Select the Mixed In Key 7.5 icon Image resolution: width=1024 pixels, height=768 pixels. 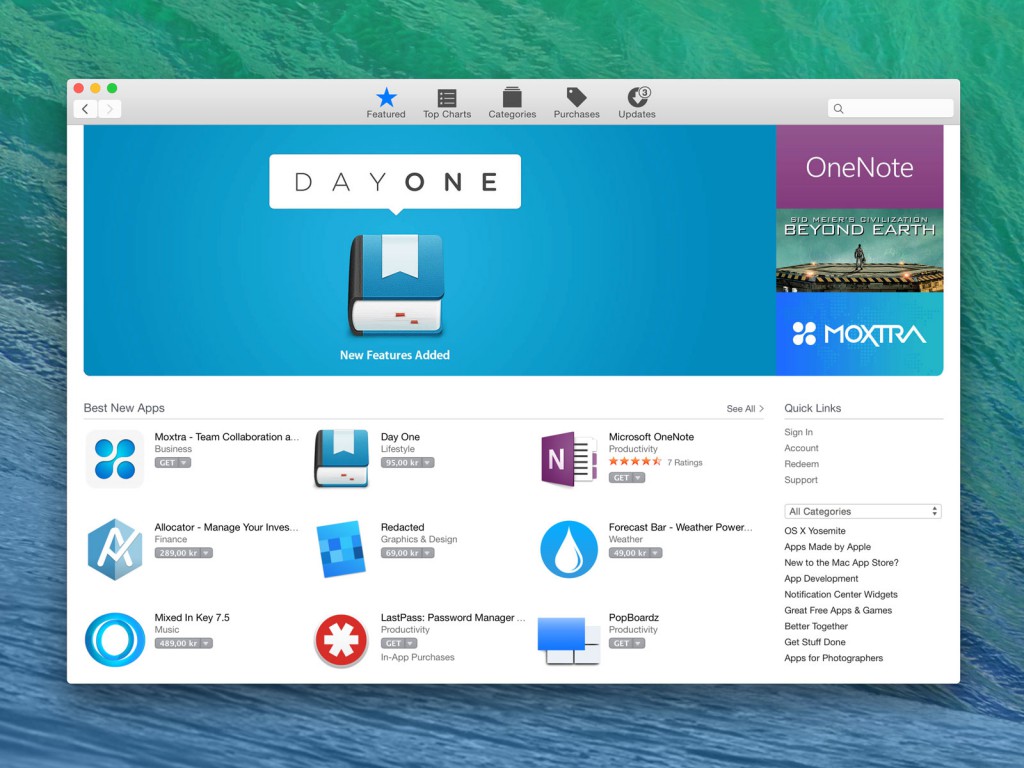(x=113, y=639)
